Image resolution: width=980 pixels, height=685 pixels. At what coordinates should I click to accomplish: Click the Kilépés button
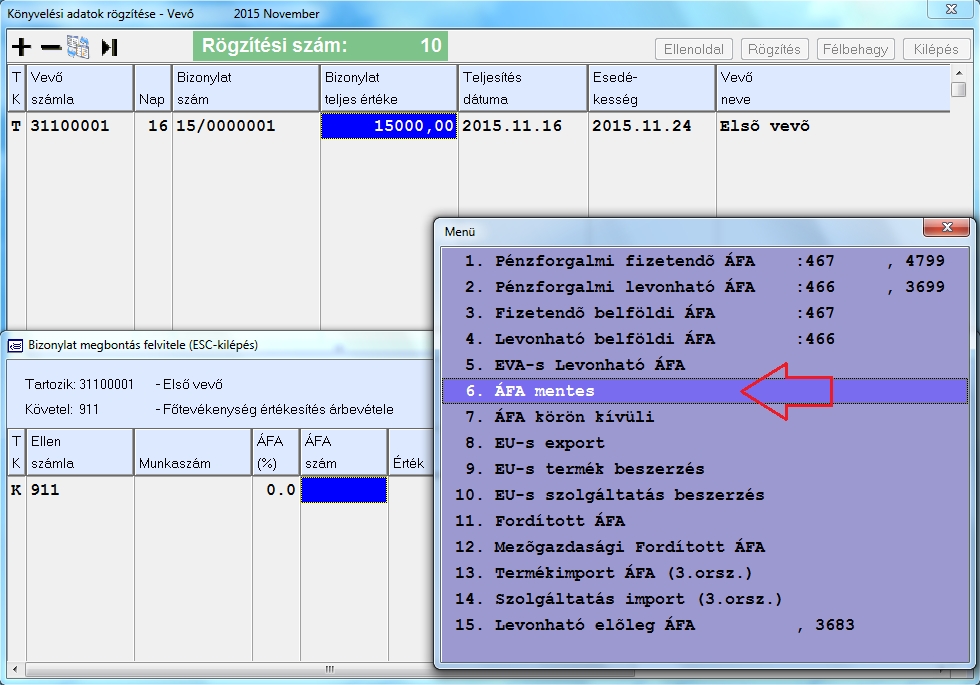point(936,49)
